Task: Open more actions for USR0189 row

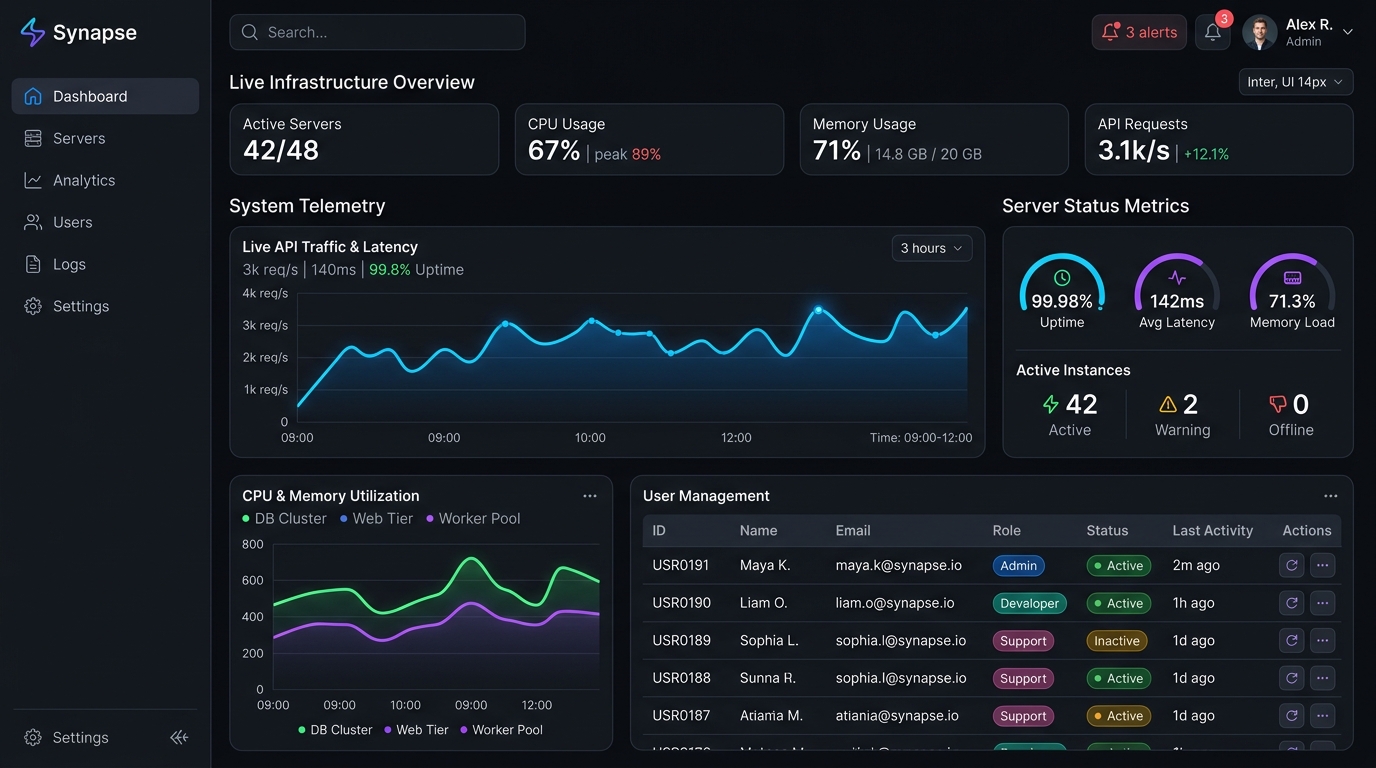Action: [1323, 640]
